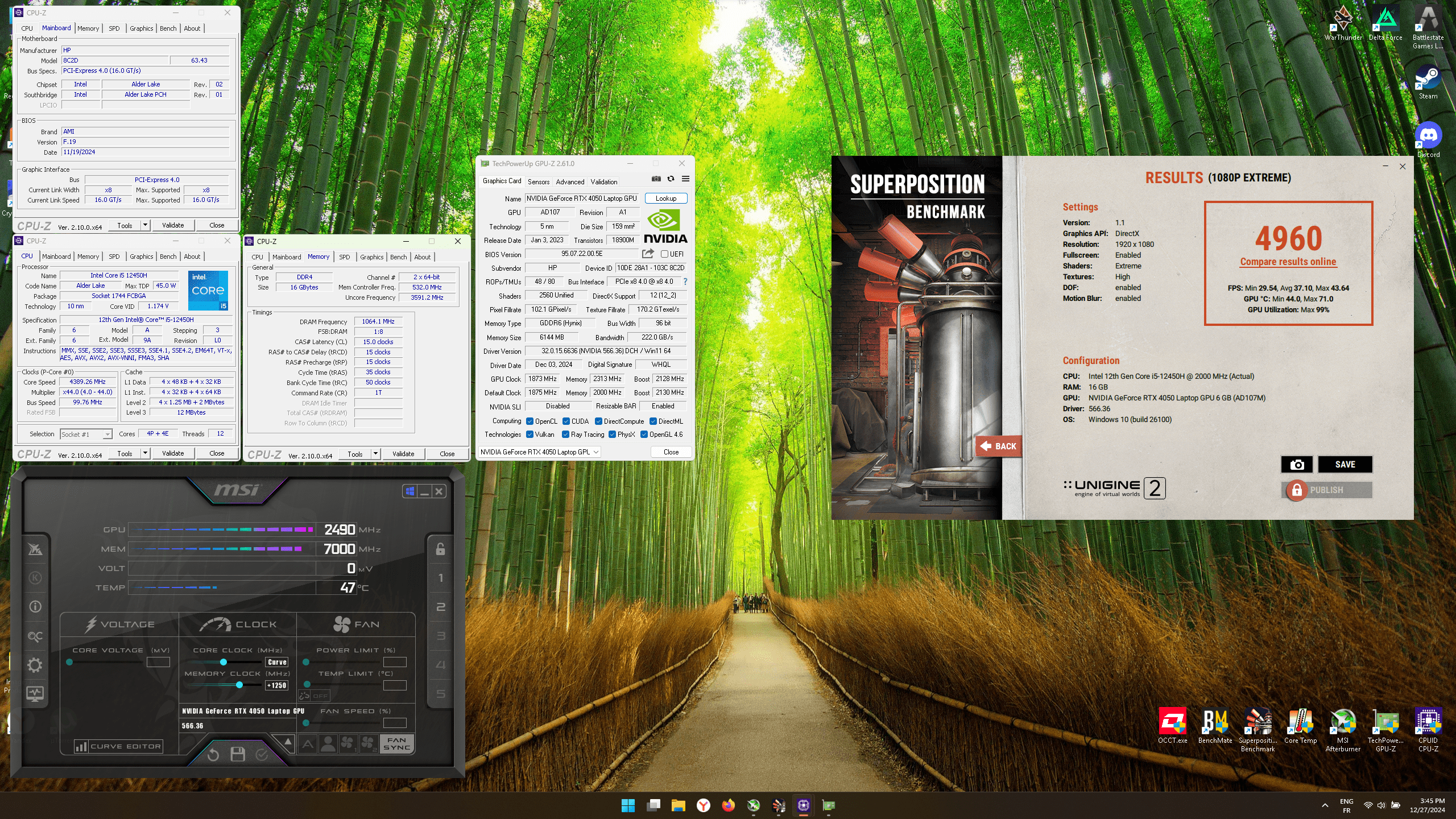Click Compare results online link

1288,262
